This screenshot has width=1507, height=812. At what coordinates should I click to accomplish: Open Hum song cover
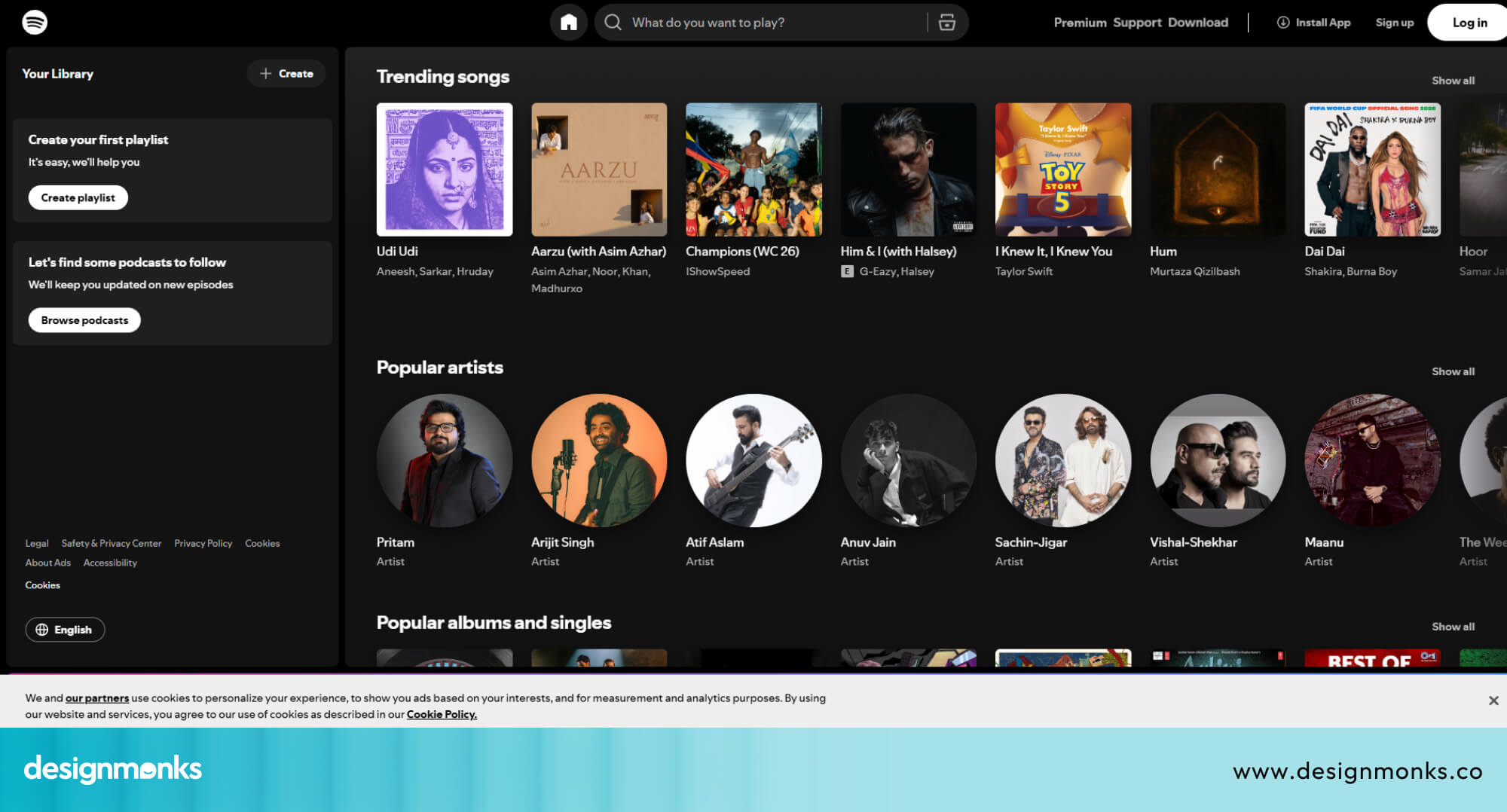coord(1218,169)
